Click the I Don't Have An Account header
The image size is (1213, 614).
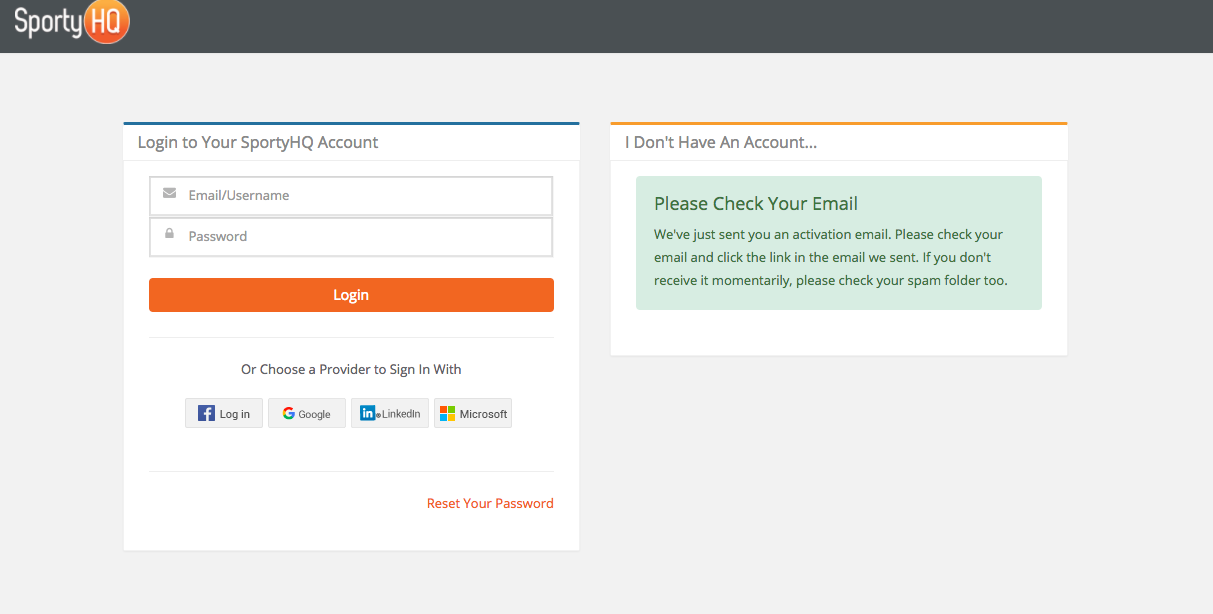[x=721, y=142]
